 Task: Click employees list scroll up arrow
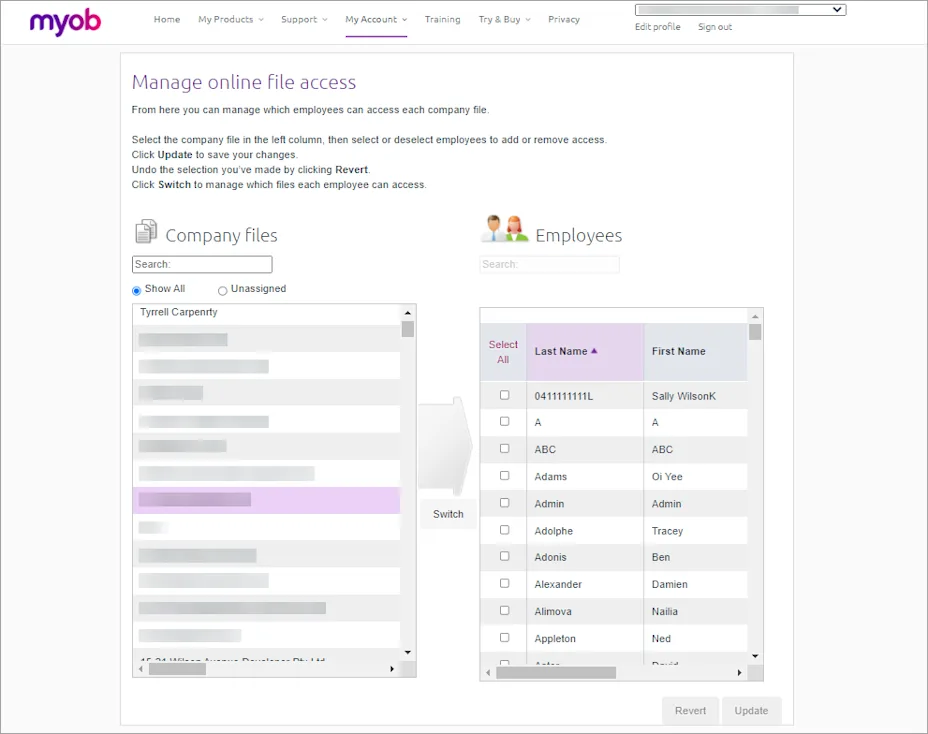pyautogui.click(x=755, y=317)
